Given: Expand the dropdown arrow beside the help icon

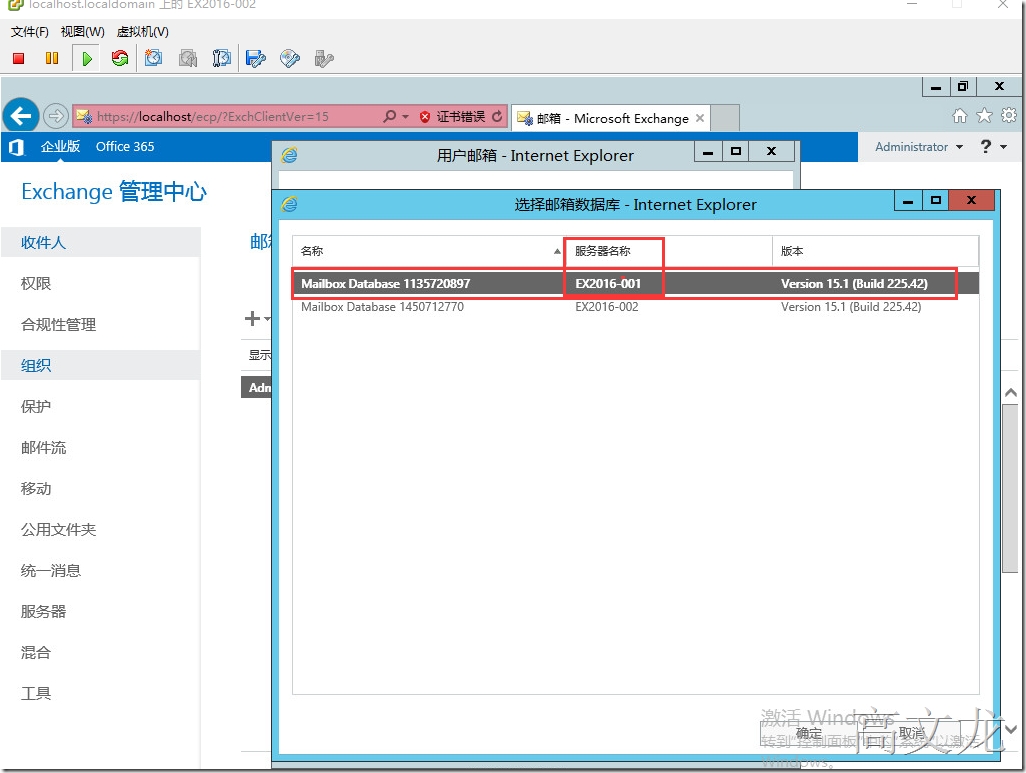Looking at the screenshot, I should [1004, 147].
